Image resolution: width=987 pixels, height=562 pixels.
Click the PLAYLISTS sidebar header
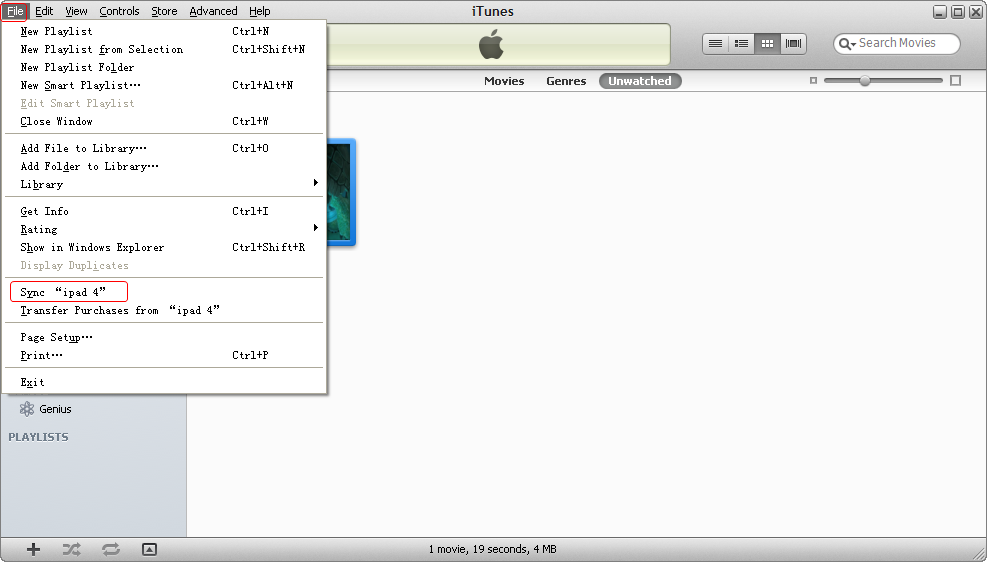(38, 437)
